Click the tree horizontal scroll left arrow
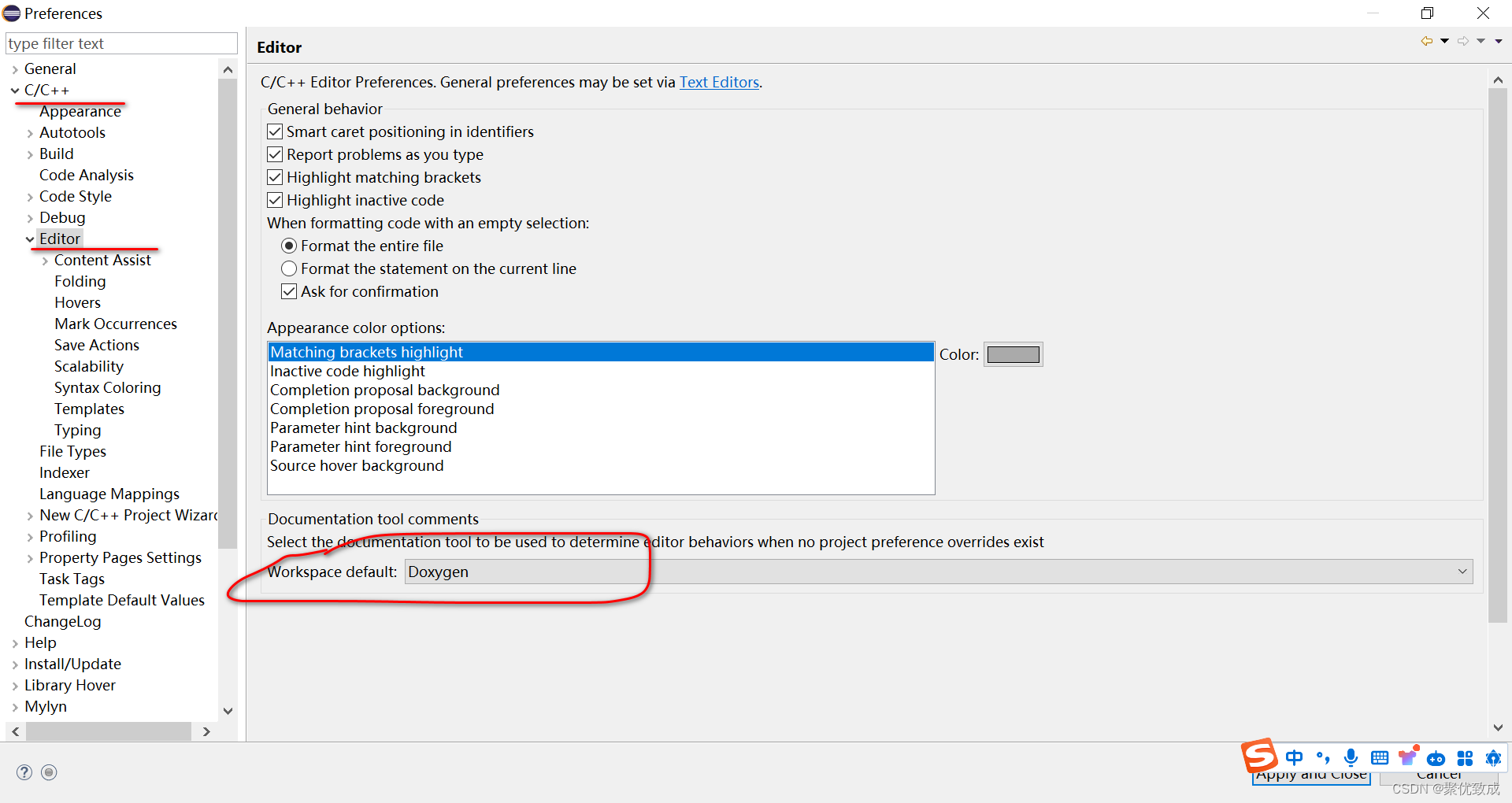The image size is (1512, 803). coord(15,731)
